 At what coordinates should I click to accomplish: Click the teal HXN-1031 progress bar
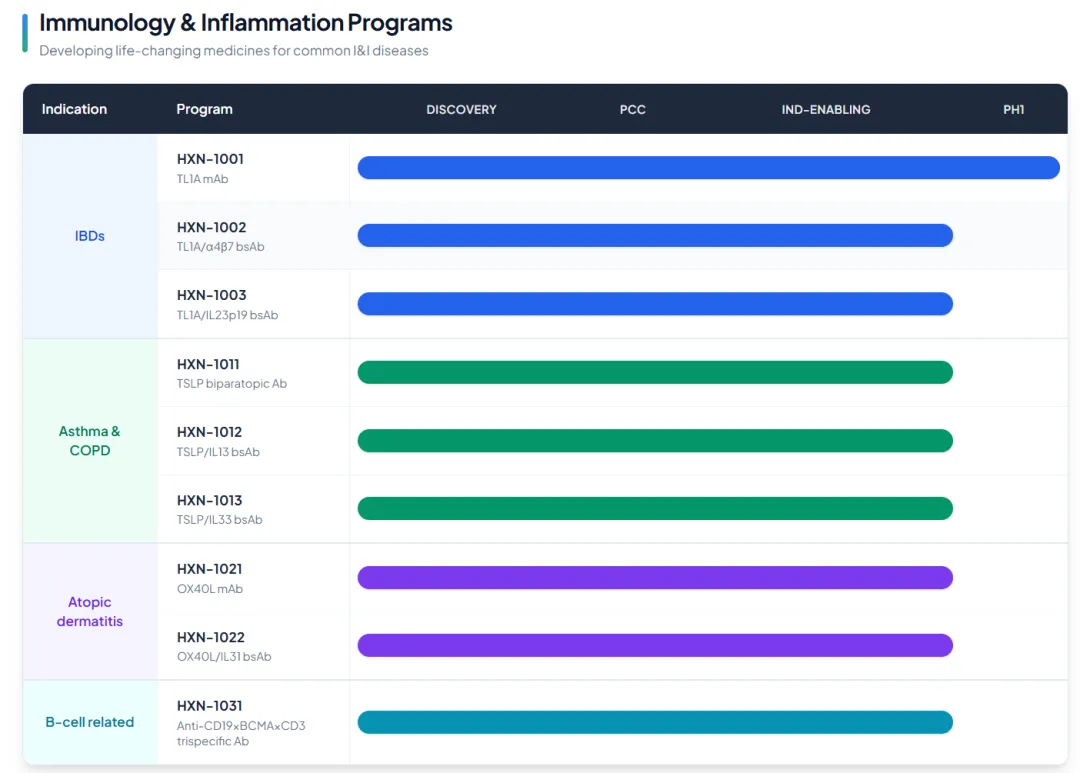[x=655, y=722]
